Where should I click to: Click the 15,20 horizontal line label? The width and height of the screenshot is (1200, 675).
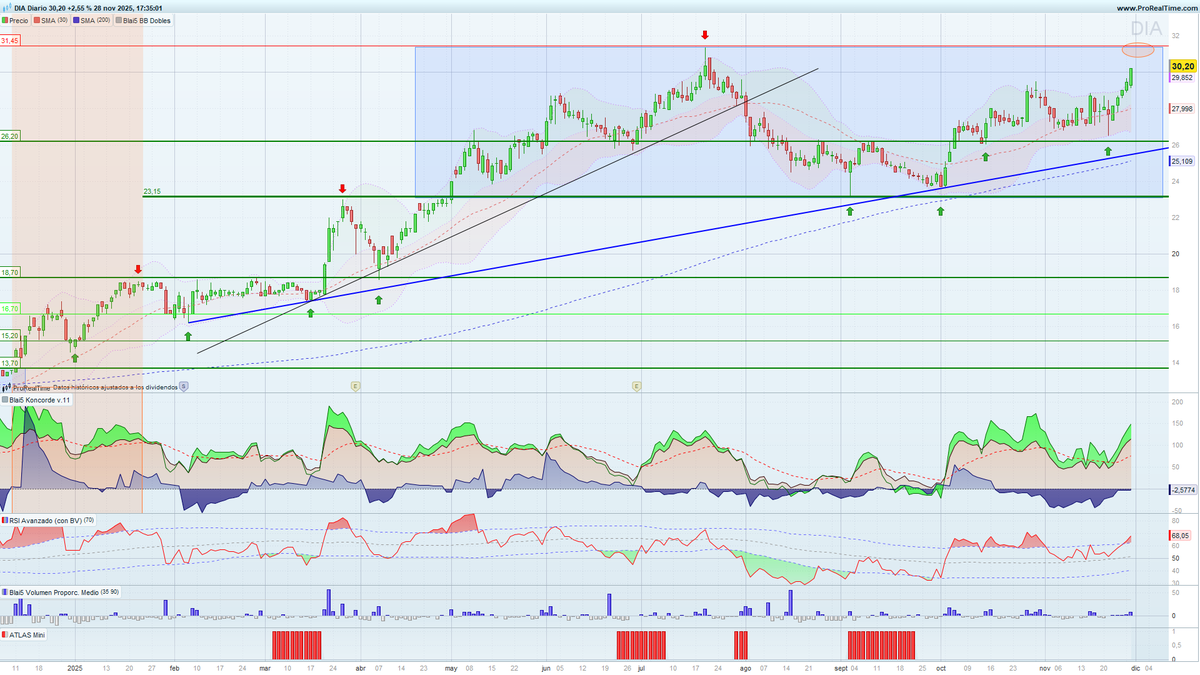10,336
